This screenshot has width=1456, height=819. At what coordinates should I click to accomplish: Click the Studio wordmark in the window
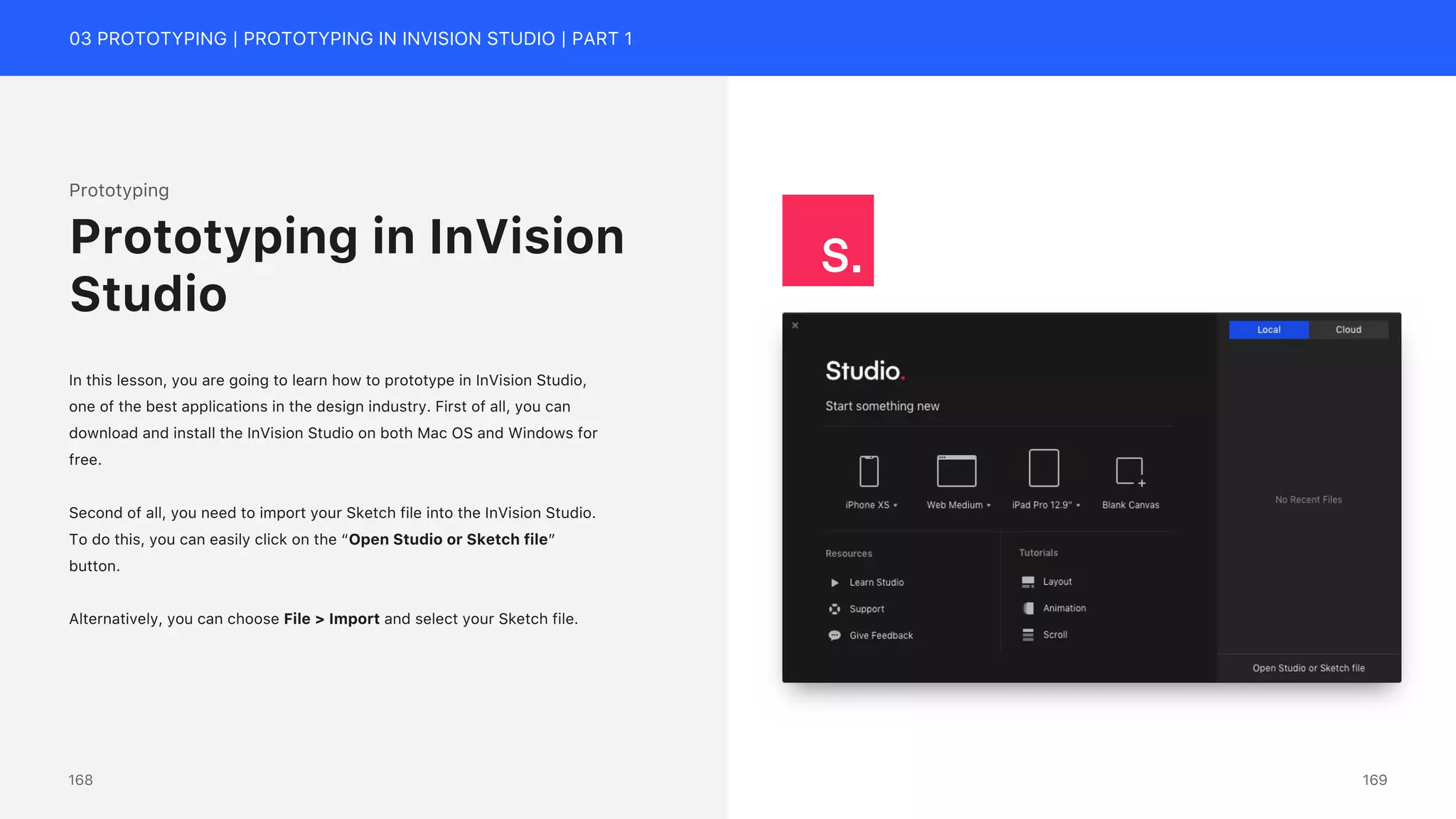[x=864, y=370]
